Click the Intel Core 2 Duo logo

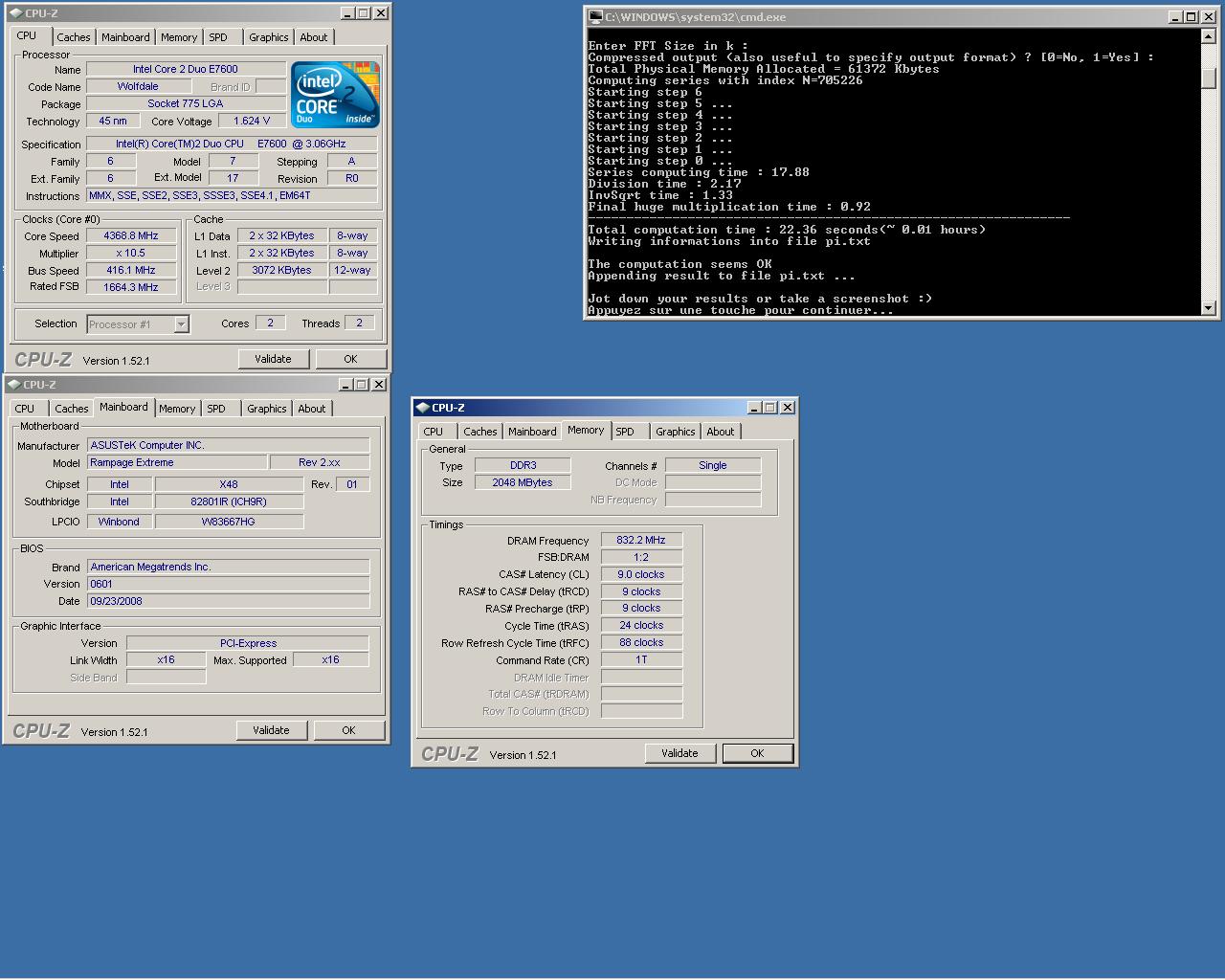[x=335, y=94]
